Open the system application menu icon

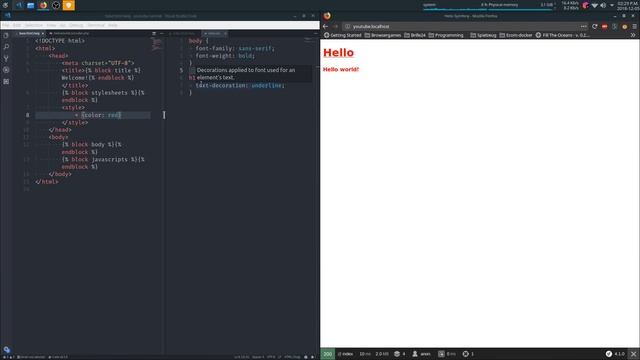(5, 5)
